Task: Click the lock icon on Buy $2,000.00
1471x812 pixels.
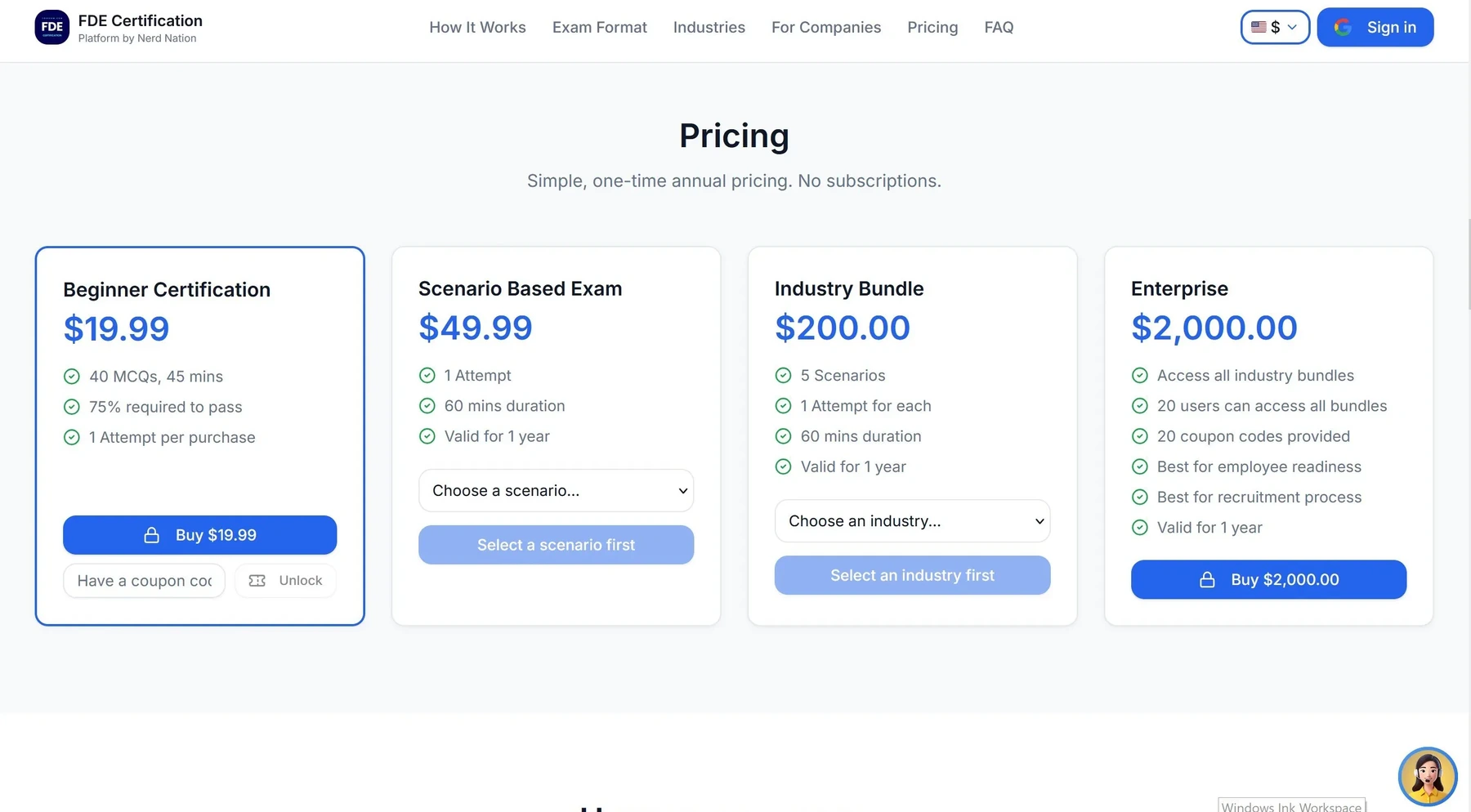Action: pos(1207,579)
